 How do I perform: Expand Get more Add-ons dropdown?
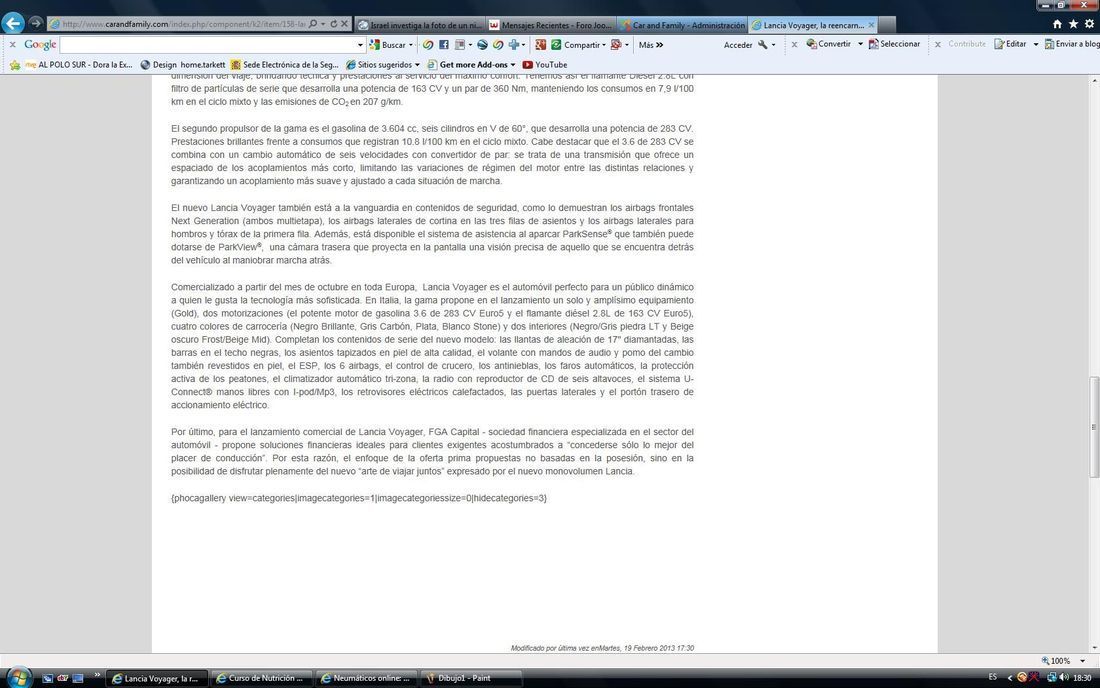coord(513,65)
